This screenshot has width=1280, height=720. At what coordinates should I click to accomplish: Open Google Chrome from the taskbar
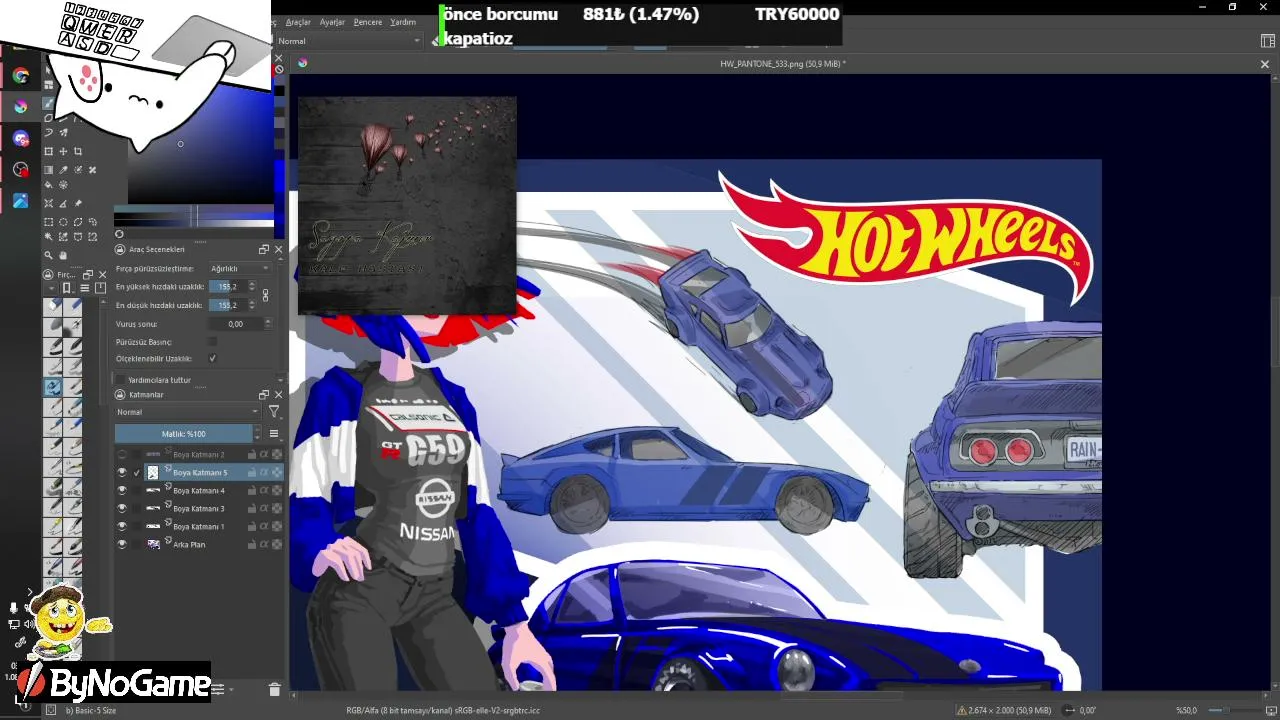(21, 76)
